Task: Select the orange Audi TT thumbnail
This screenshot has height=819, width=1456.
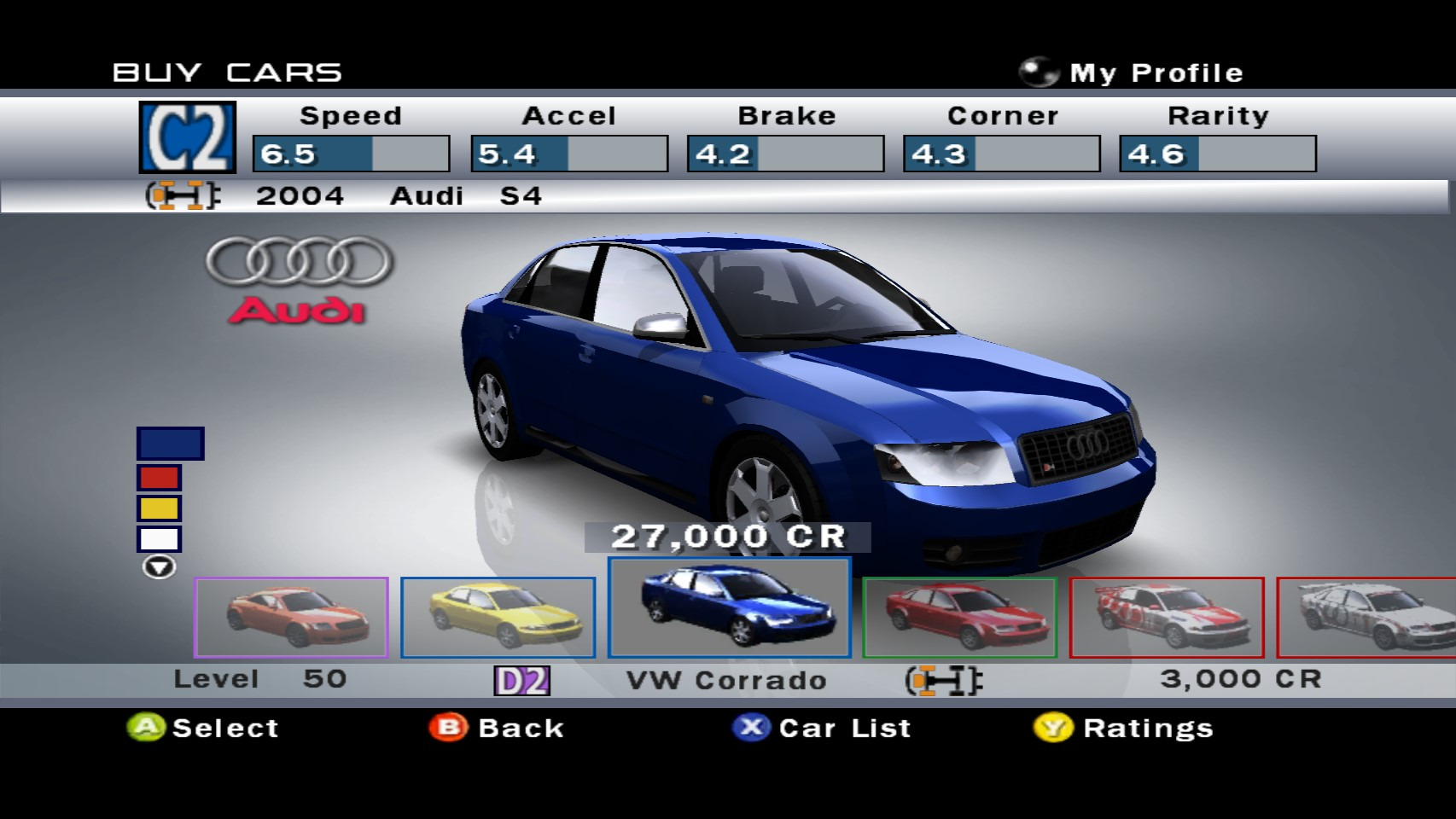Action: click(291, 618)
